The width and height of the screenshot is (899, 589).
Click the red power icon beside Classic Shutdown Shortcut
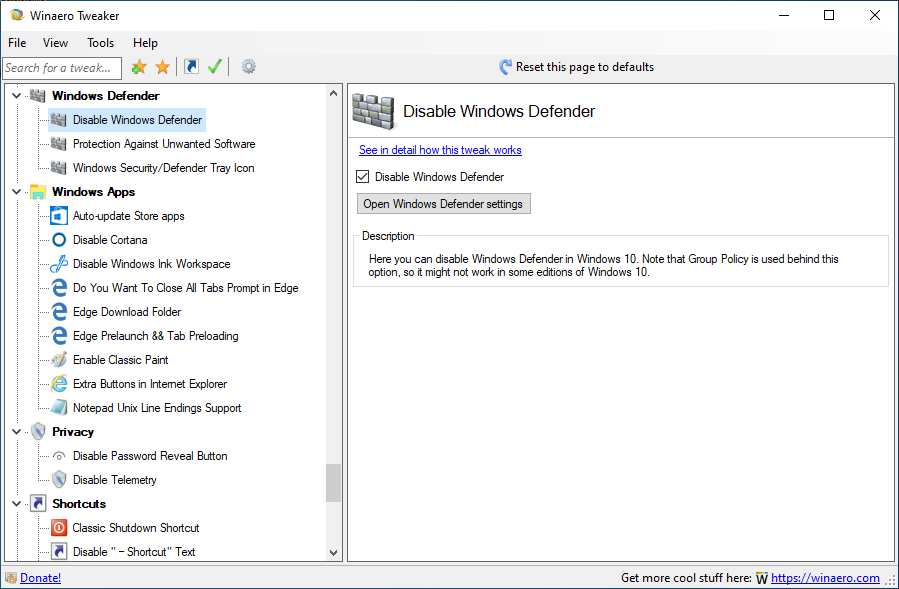(59, 528)
